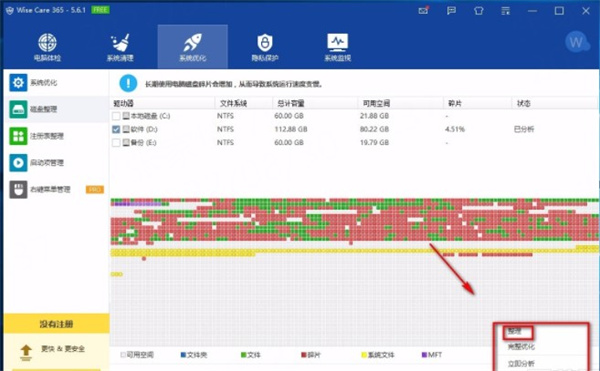Open the main menu icon in title bar
This screenshot has height=371, width=600.
505,11
